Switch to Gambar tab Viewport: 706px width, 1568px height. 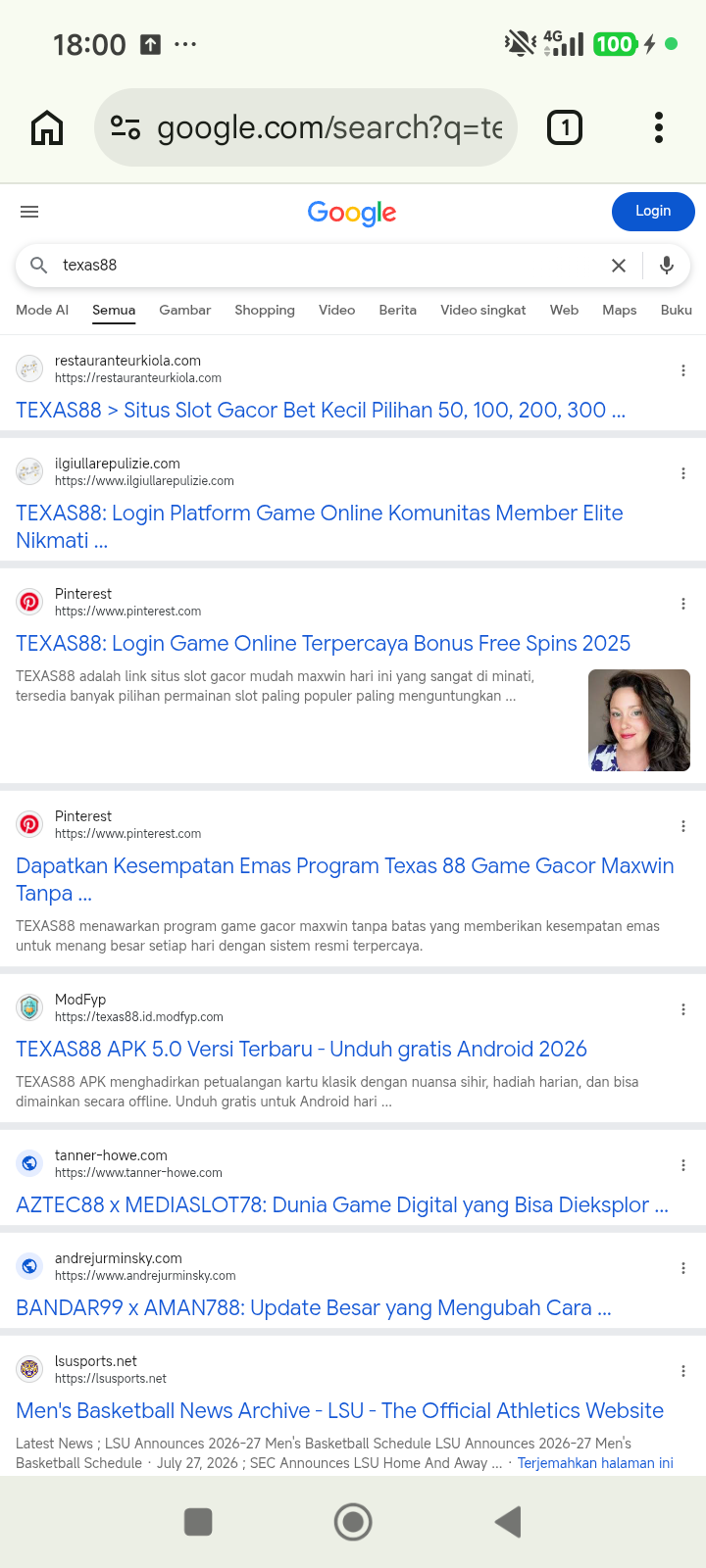click(x=184, y=310)
